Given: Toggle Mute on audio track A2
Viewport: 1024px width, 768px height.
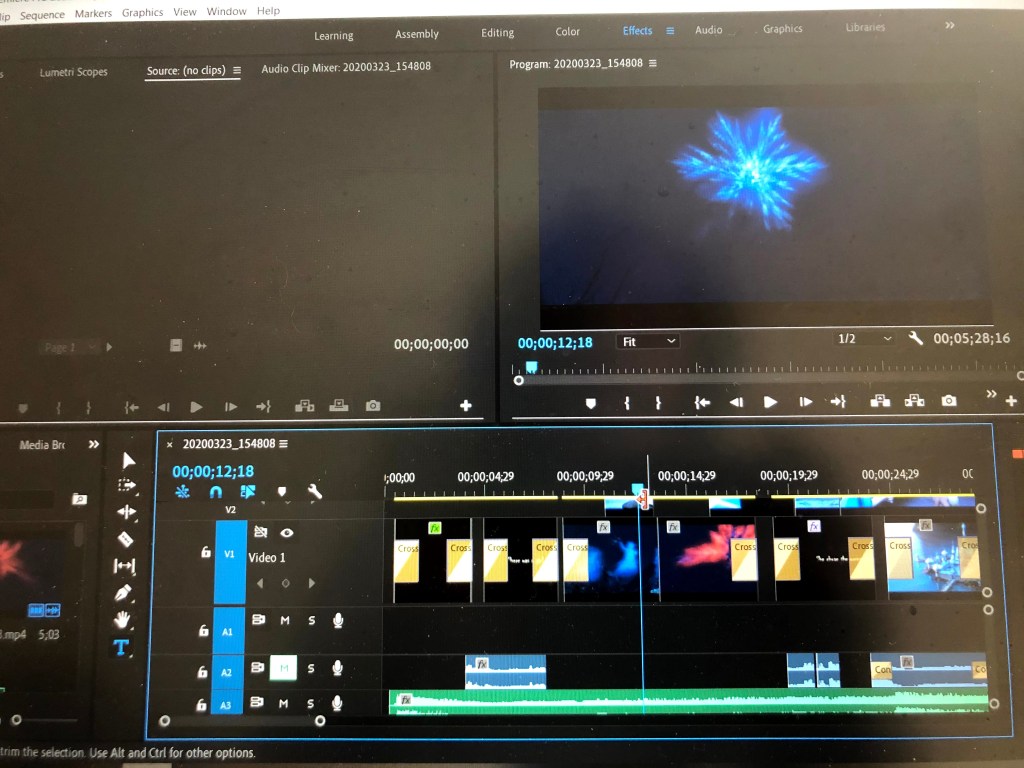Looking at the screenshot, I should pyautogui.click(x=284, y=668).
